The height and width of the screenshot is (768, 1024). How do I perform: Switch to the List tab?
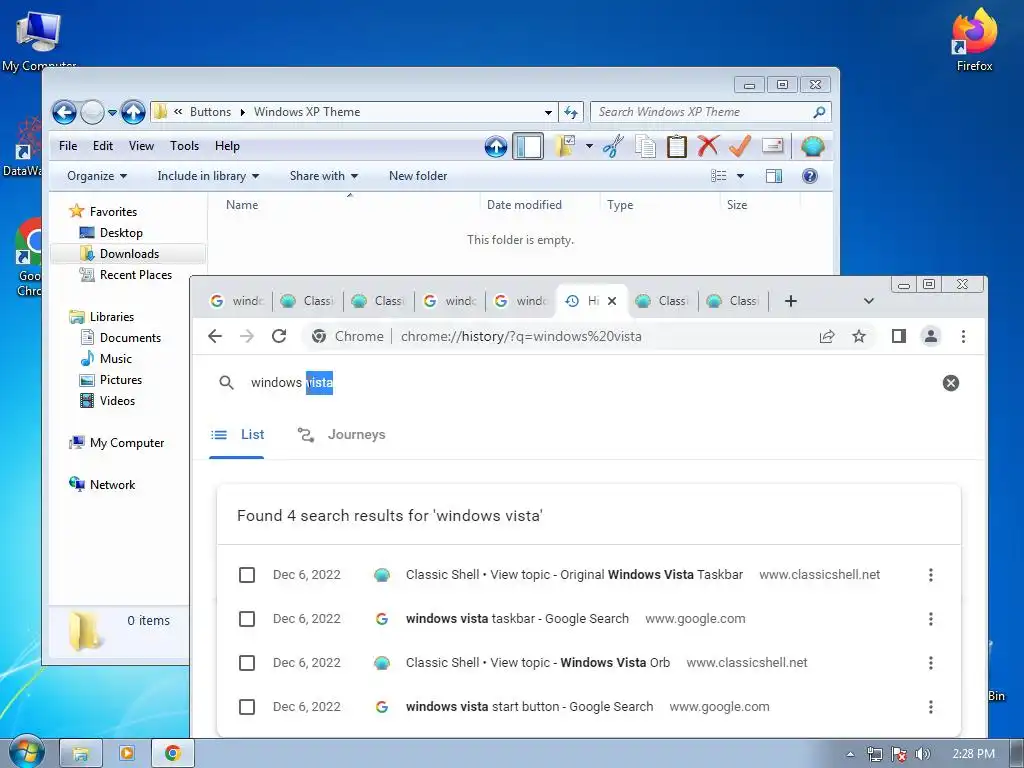pyautogui.click(x=237, y=435)
